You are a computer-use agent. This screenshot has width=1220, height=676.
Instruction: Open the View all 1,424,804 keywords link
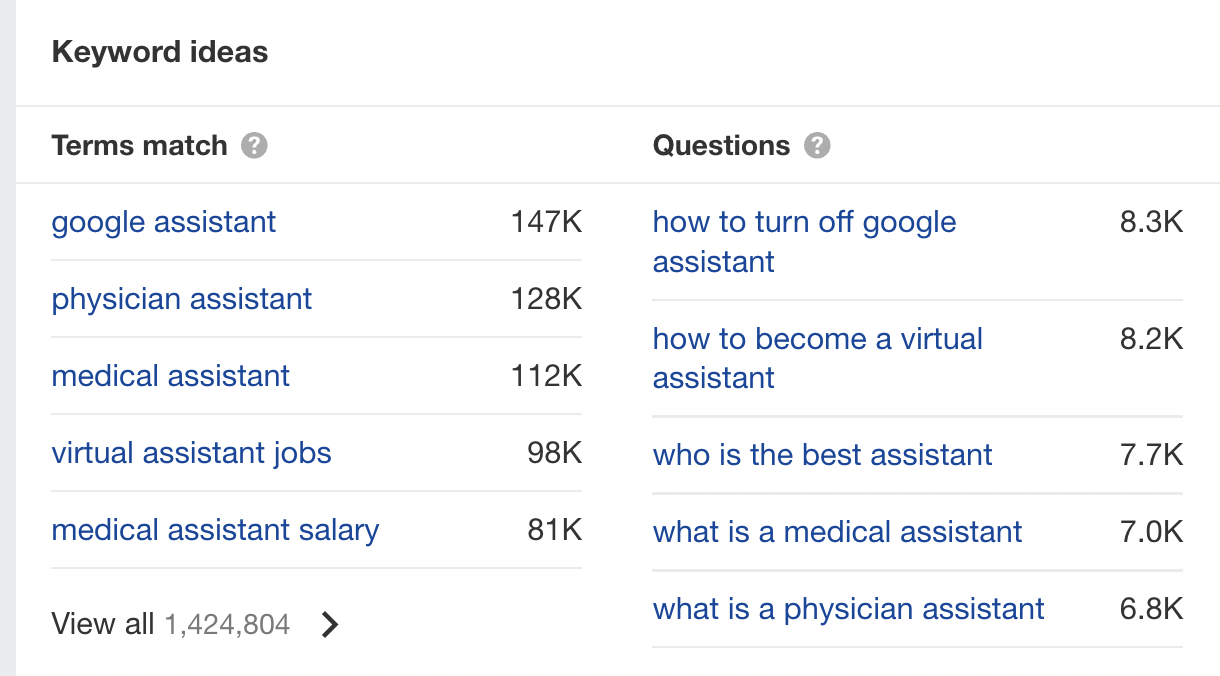170,625
